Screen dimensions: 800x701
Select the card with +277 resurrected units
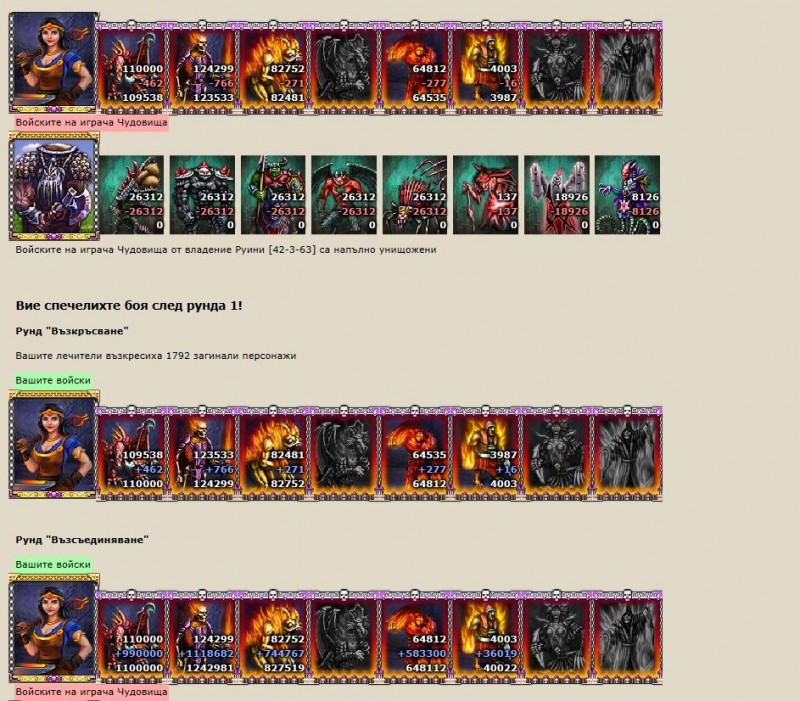click(x=415, y=454)
